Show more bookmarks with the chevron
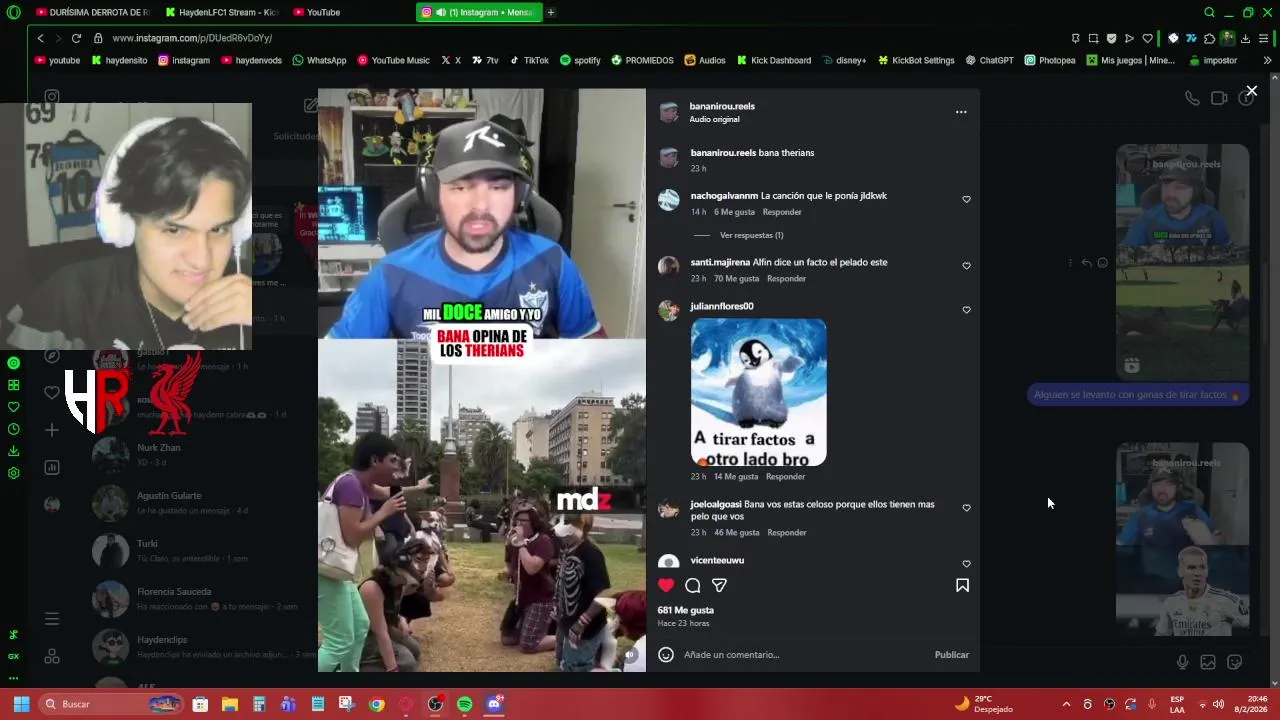 click(1267, 60)
